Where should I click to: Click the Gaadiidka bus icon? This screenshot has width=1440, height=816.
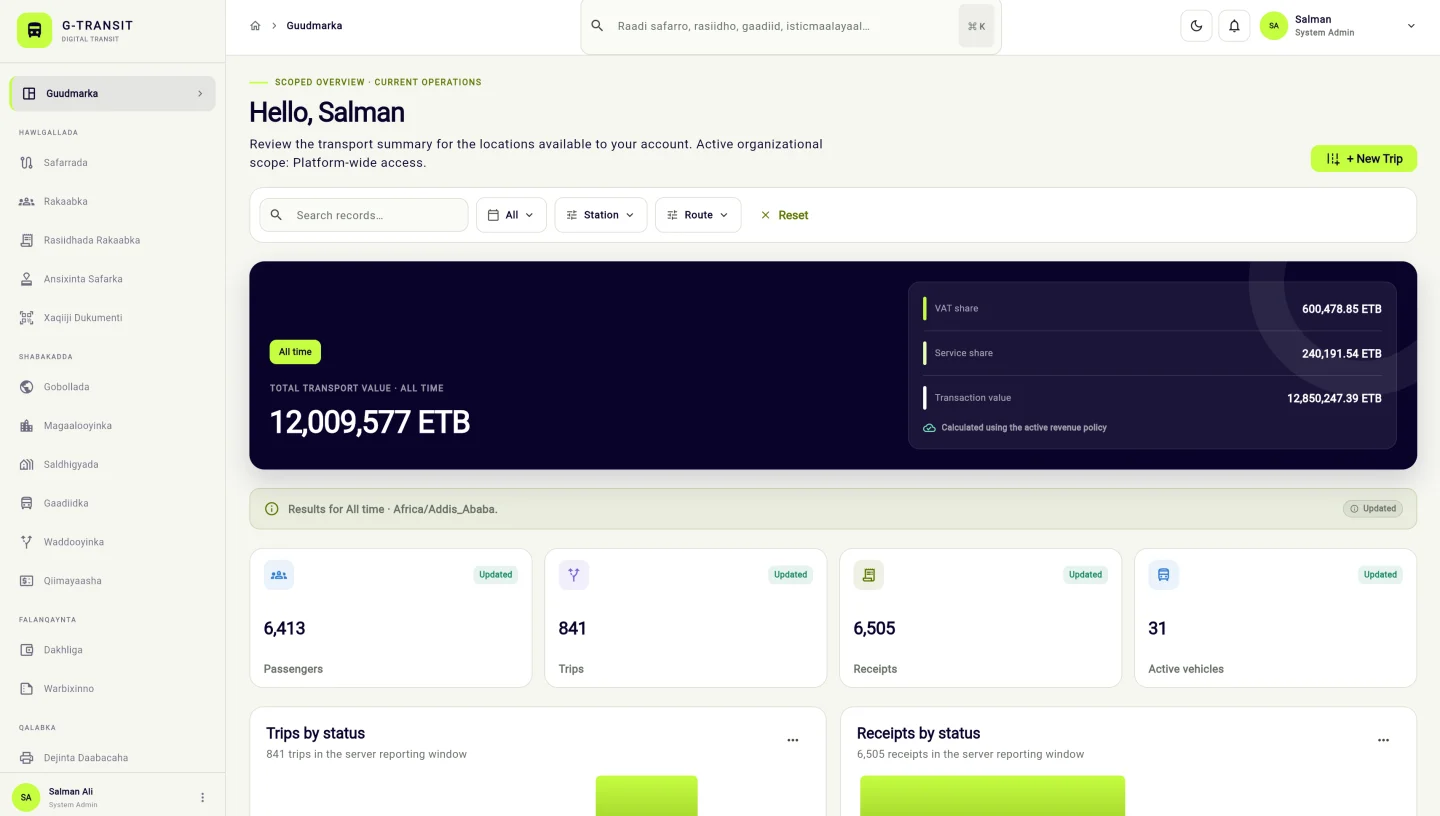tap(27, 503)
